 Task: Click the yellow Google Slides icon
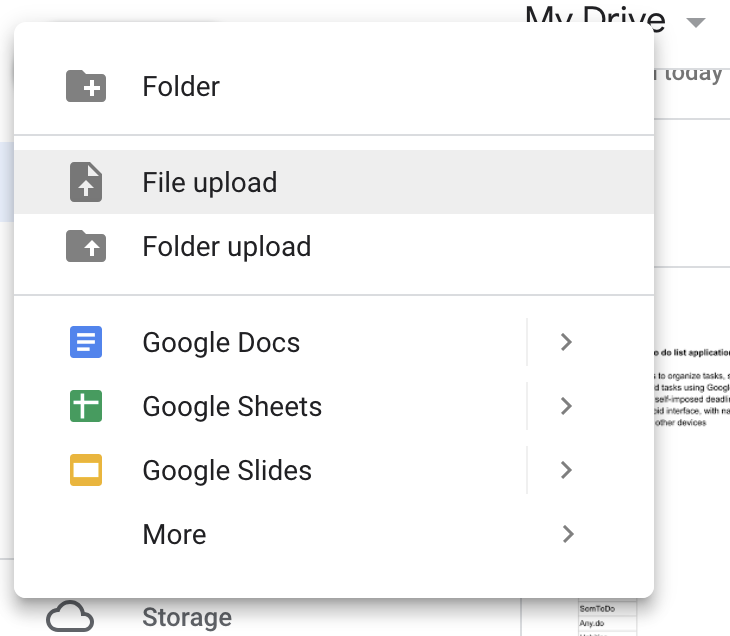click(x=86, y=470)
